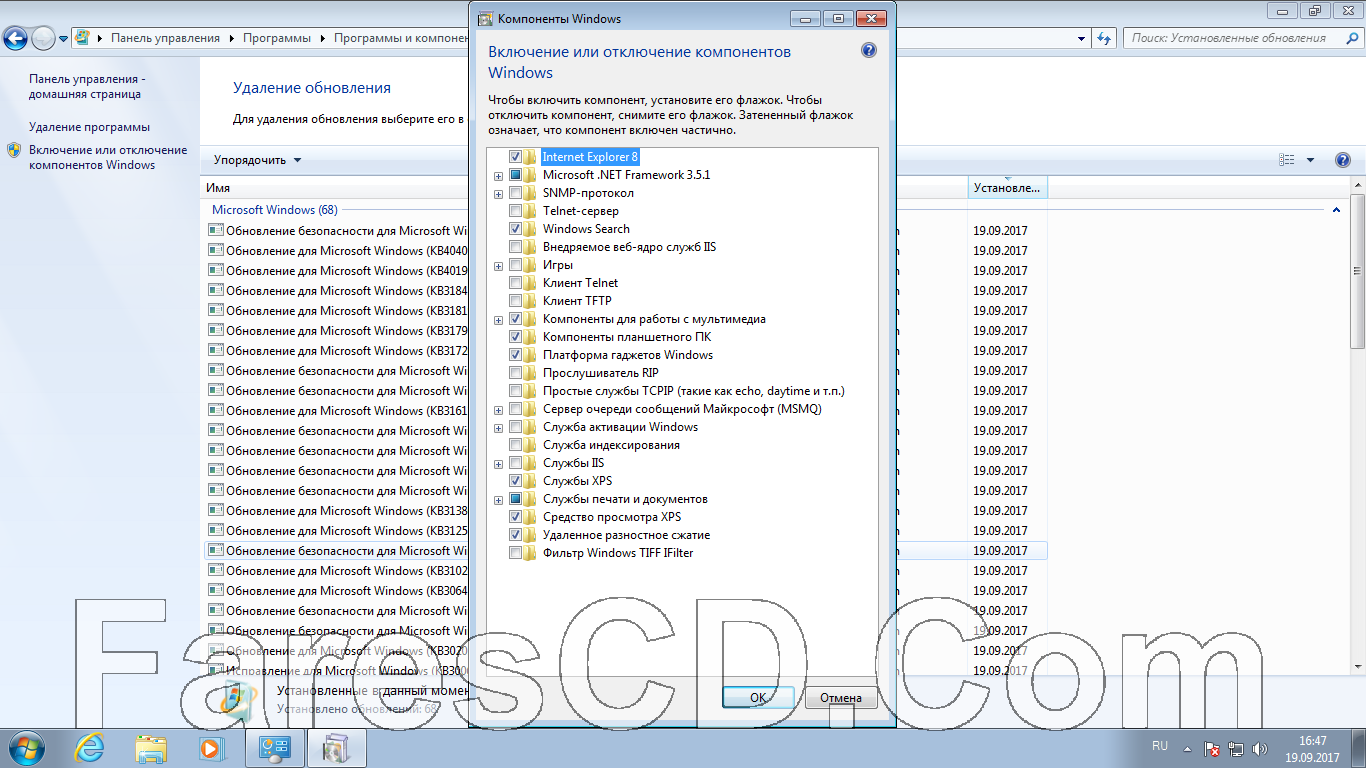Change view layout in Control Panel window
Screen dimensions: 1366x768
(1287, 160)
